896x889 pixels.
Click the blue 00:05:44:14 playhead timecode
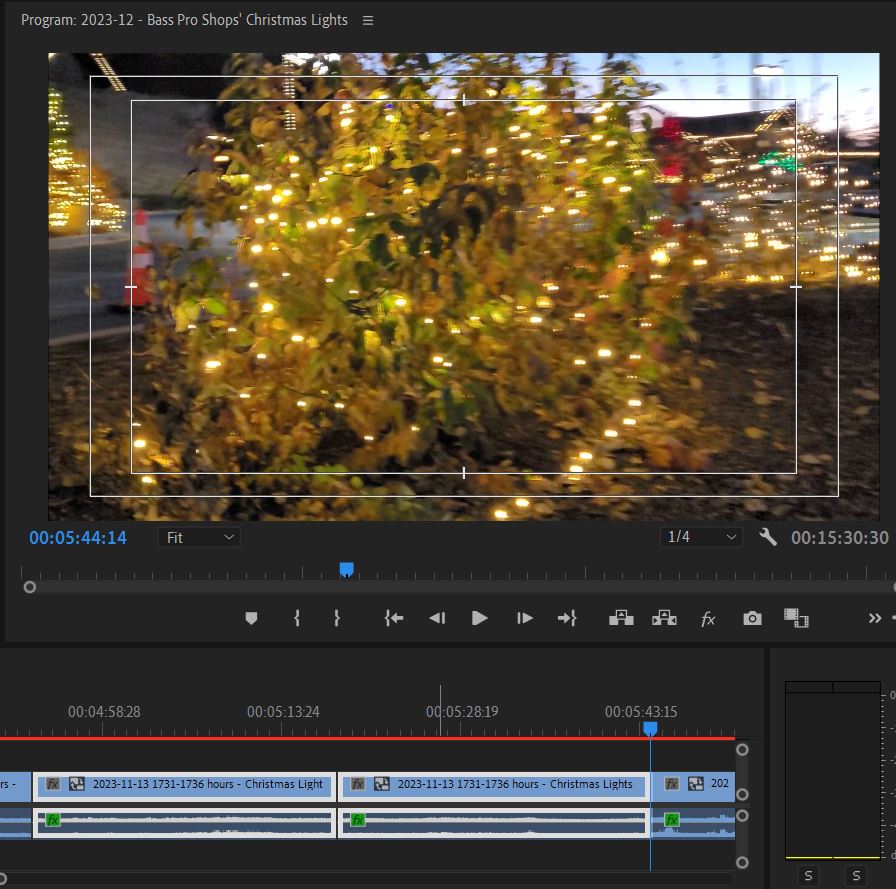click(78, 538)
